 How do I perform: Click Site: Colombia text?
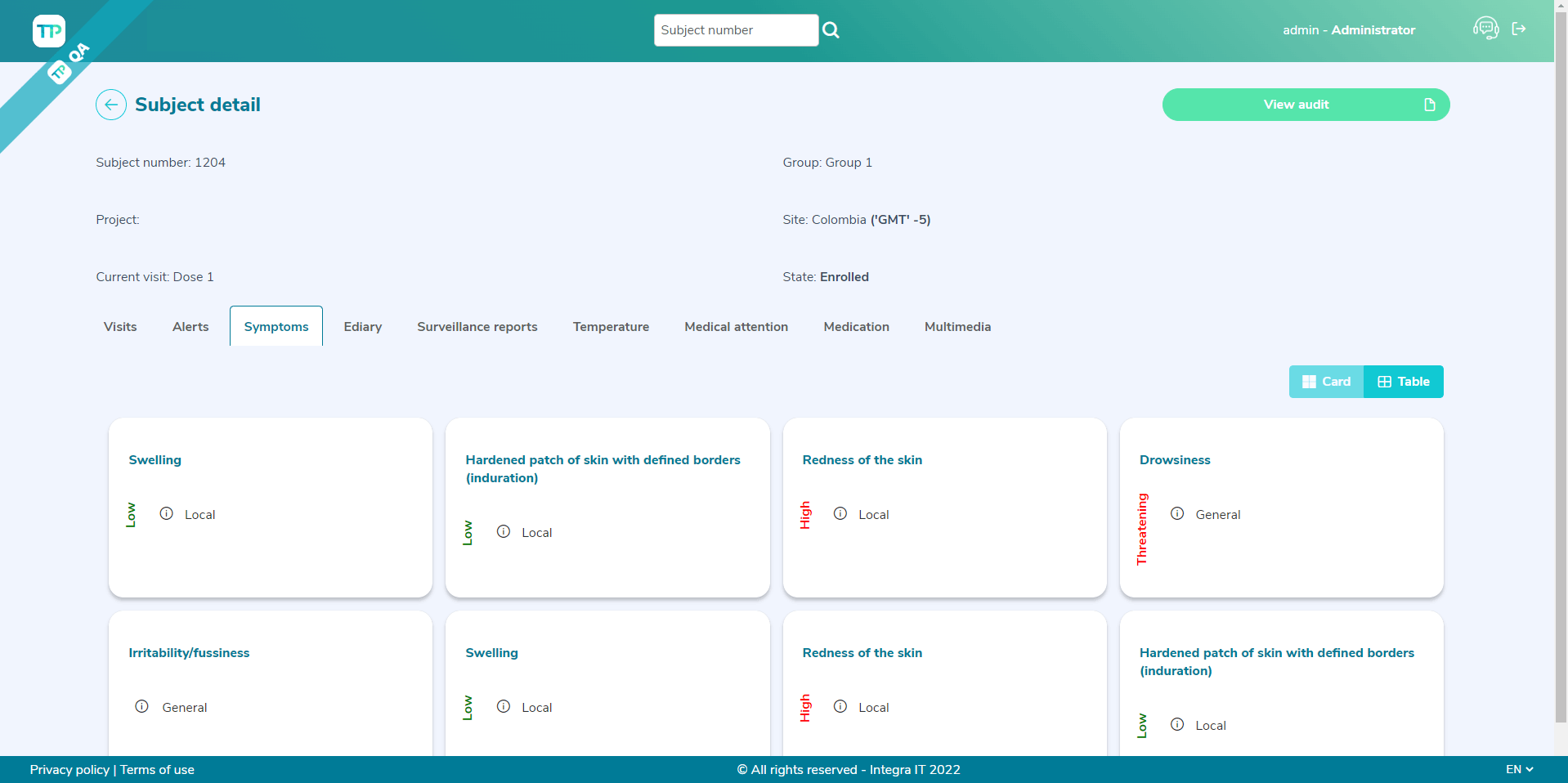point(856,219)
